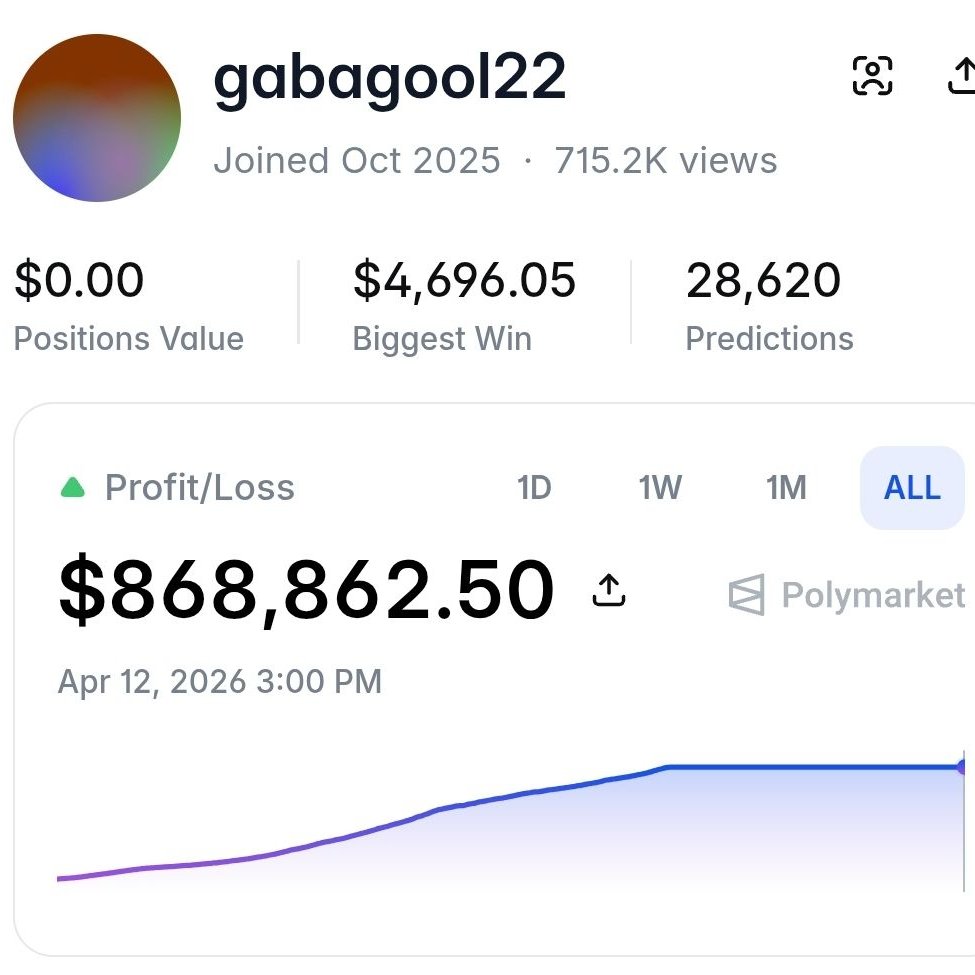Click share icon next to $868,862.50
The image size is (975, 975).
[608, 590]
